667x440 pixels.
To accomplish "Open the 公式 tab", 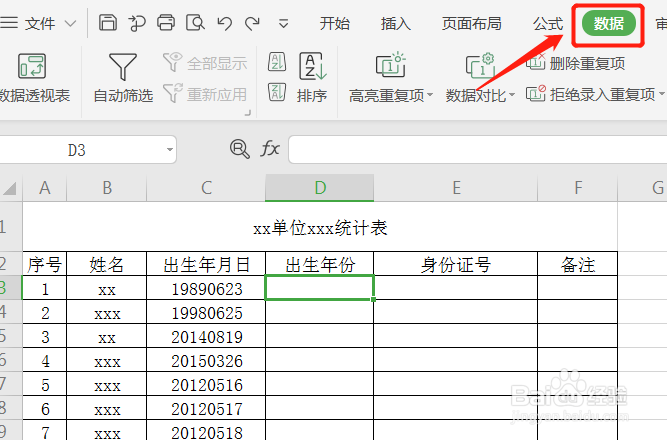I will 548,23.
